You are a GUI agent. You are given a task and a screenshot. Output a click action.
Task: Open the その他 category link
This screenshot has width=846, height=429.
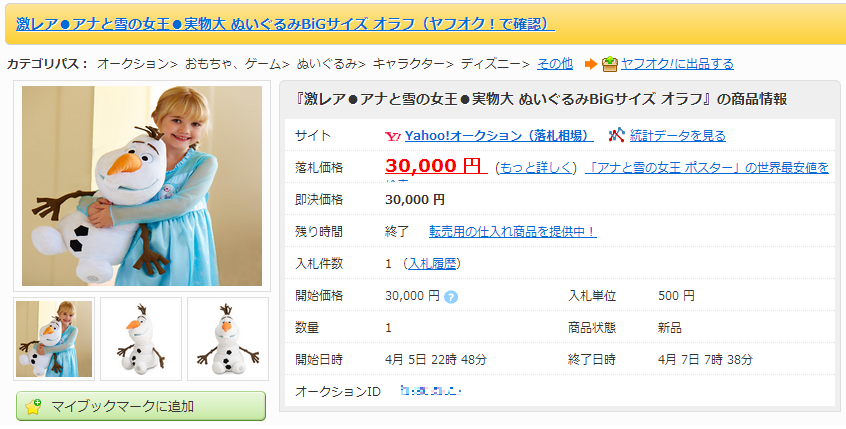click(555, 64)
